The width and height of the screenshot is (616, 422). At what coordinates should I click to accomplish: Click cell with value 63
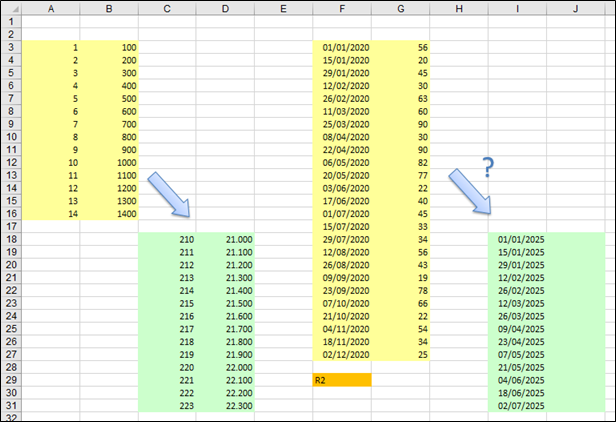tap(400, 98)
